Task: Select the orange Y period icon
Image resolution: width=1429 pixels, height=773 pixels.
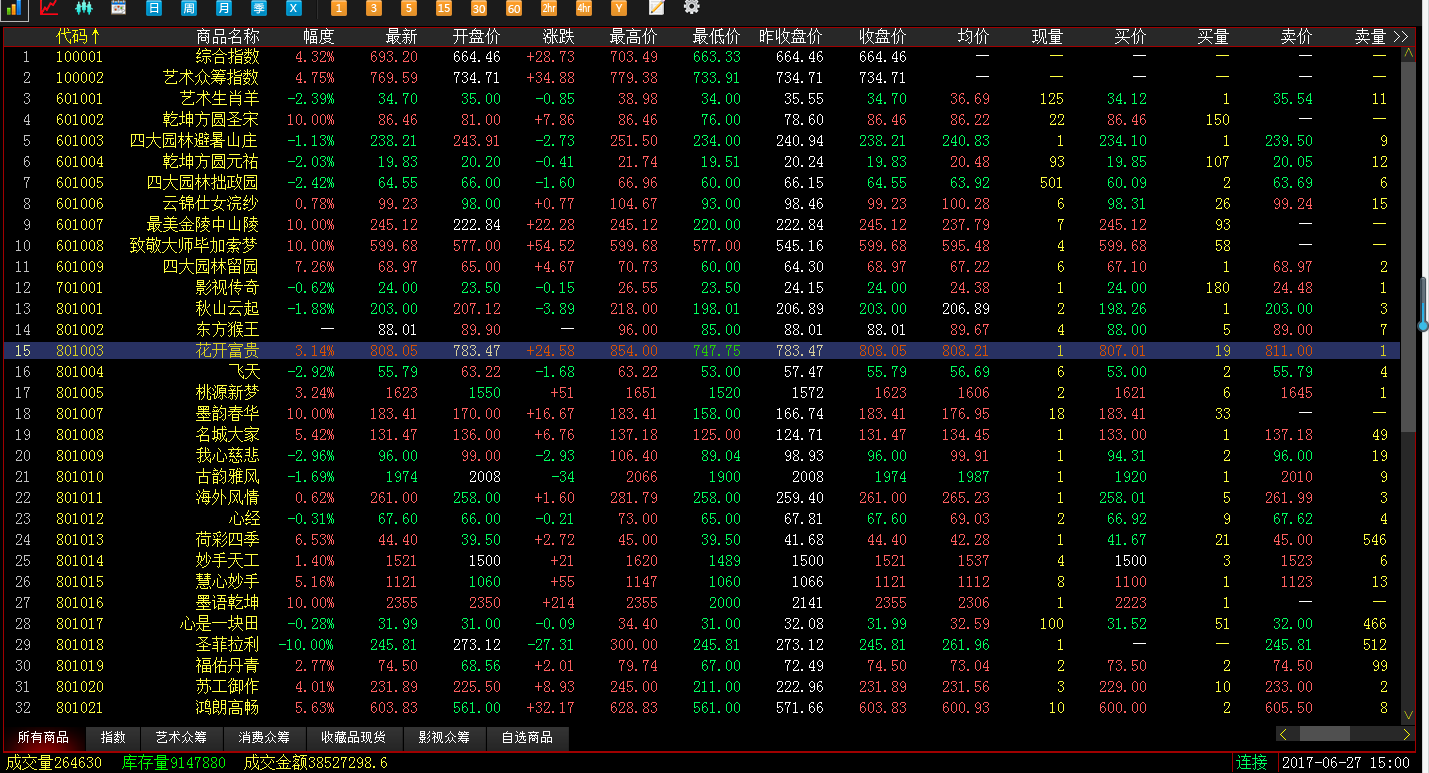Action: coord(619,8)
